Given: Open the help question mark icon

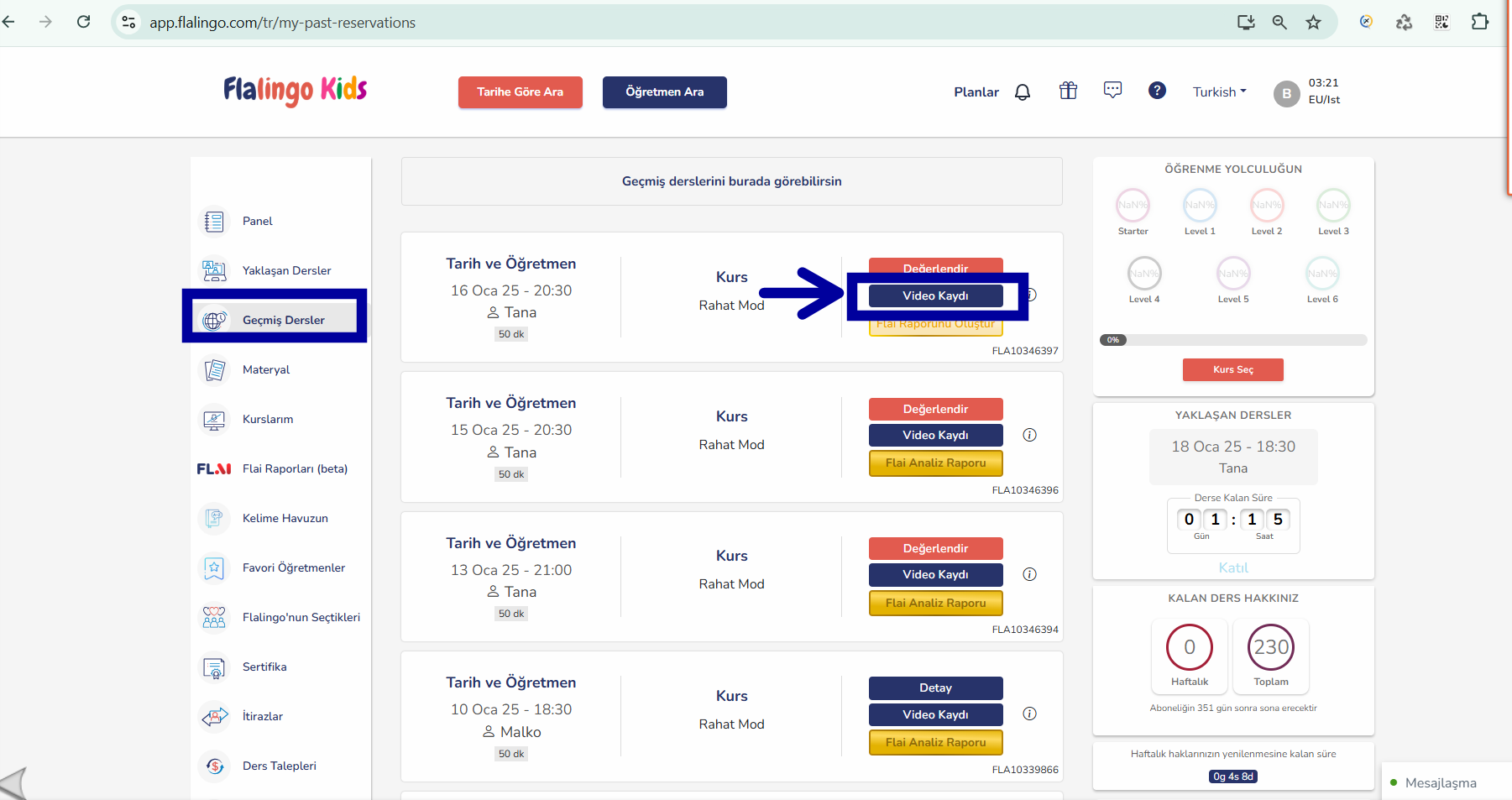Looking at the screenshot, I should pyautogui.click(x=1157, y=91).
